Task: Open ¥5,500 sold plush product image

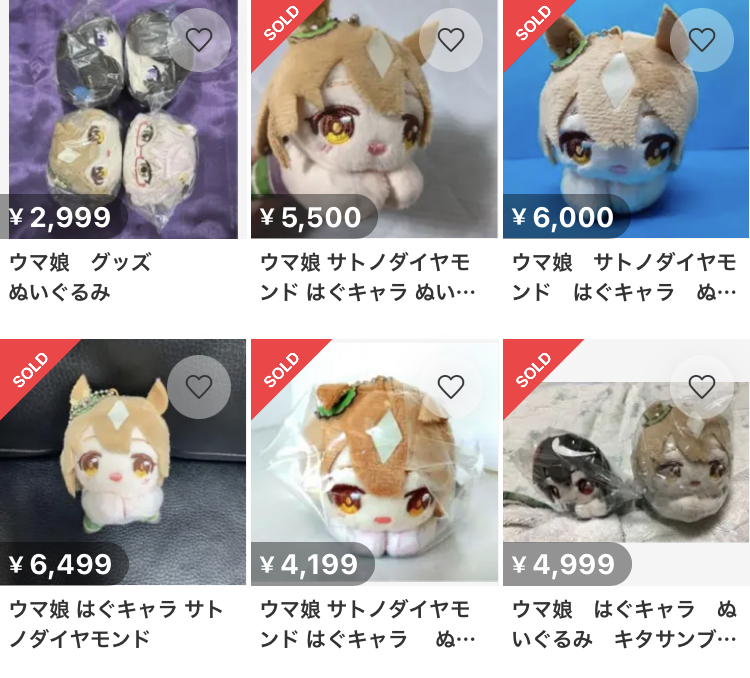Action: (375, 119)
